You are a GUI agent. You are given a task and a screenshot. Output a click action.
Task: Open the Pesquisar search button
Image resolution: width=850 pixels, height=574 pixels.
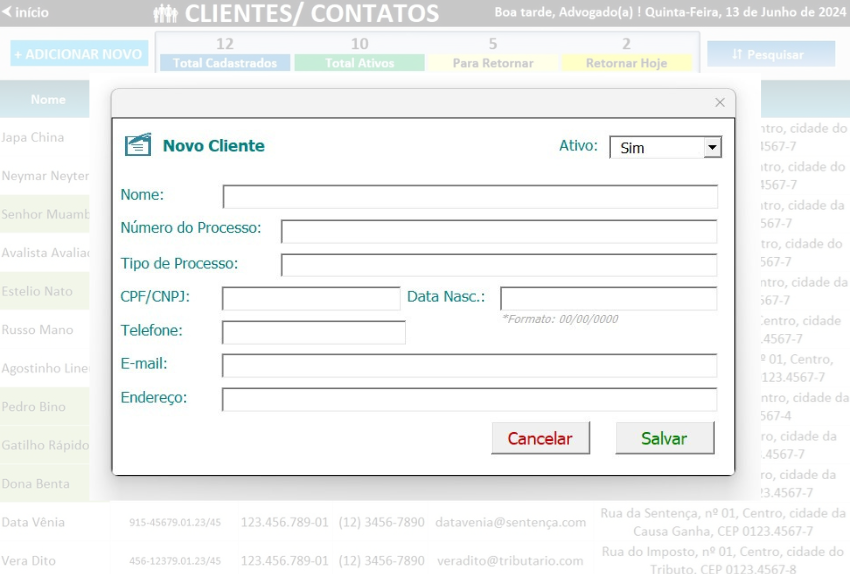(770, 54)
